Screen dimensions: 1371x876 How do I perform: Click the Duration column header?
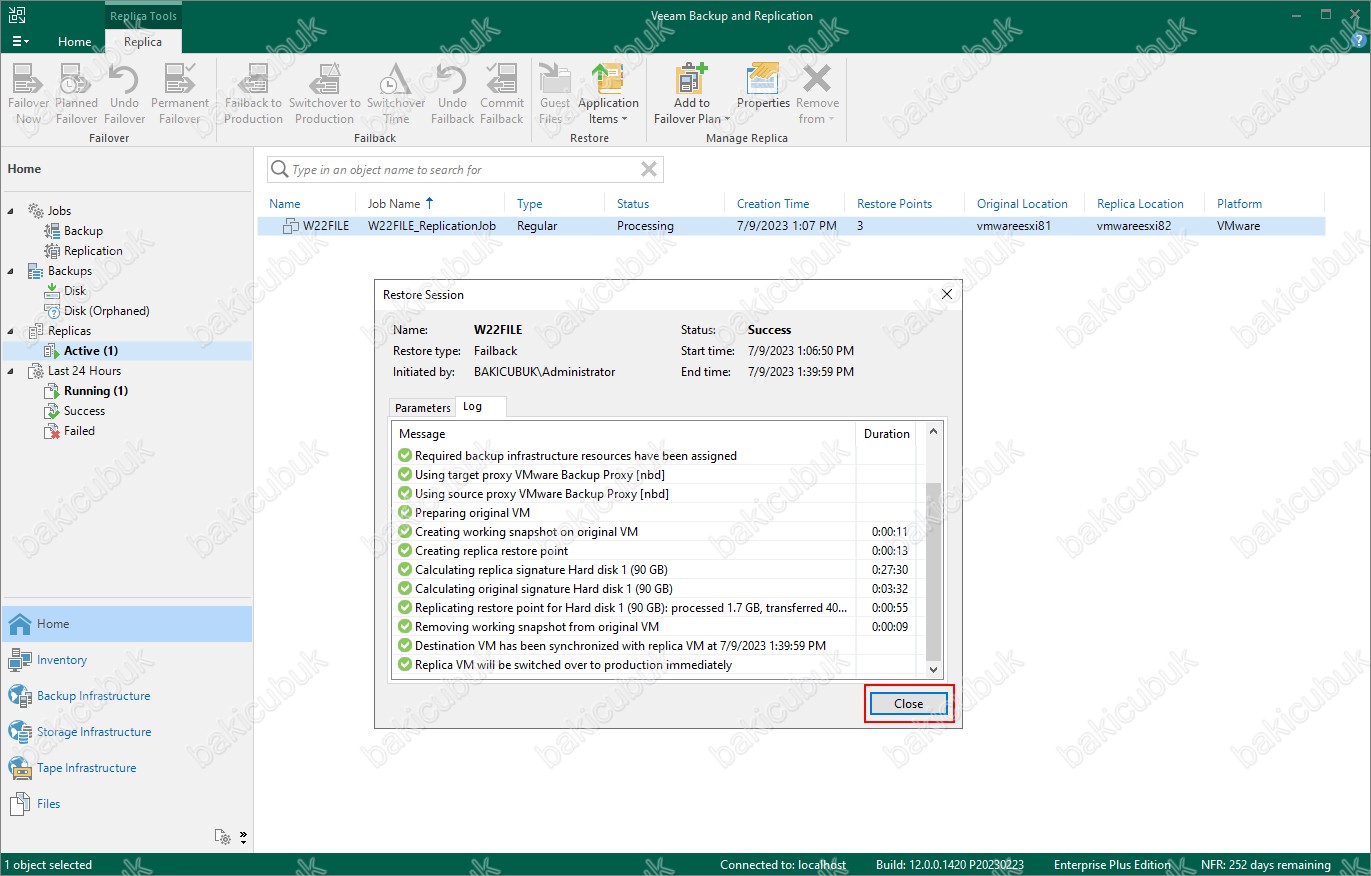(886, 434)
